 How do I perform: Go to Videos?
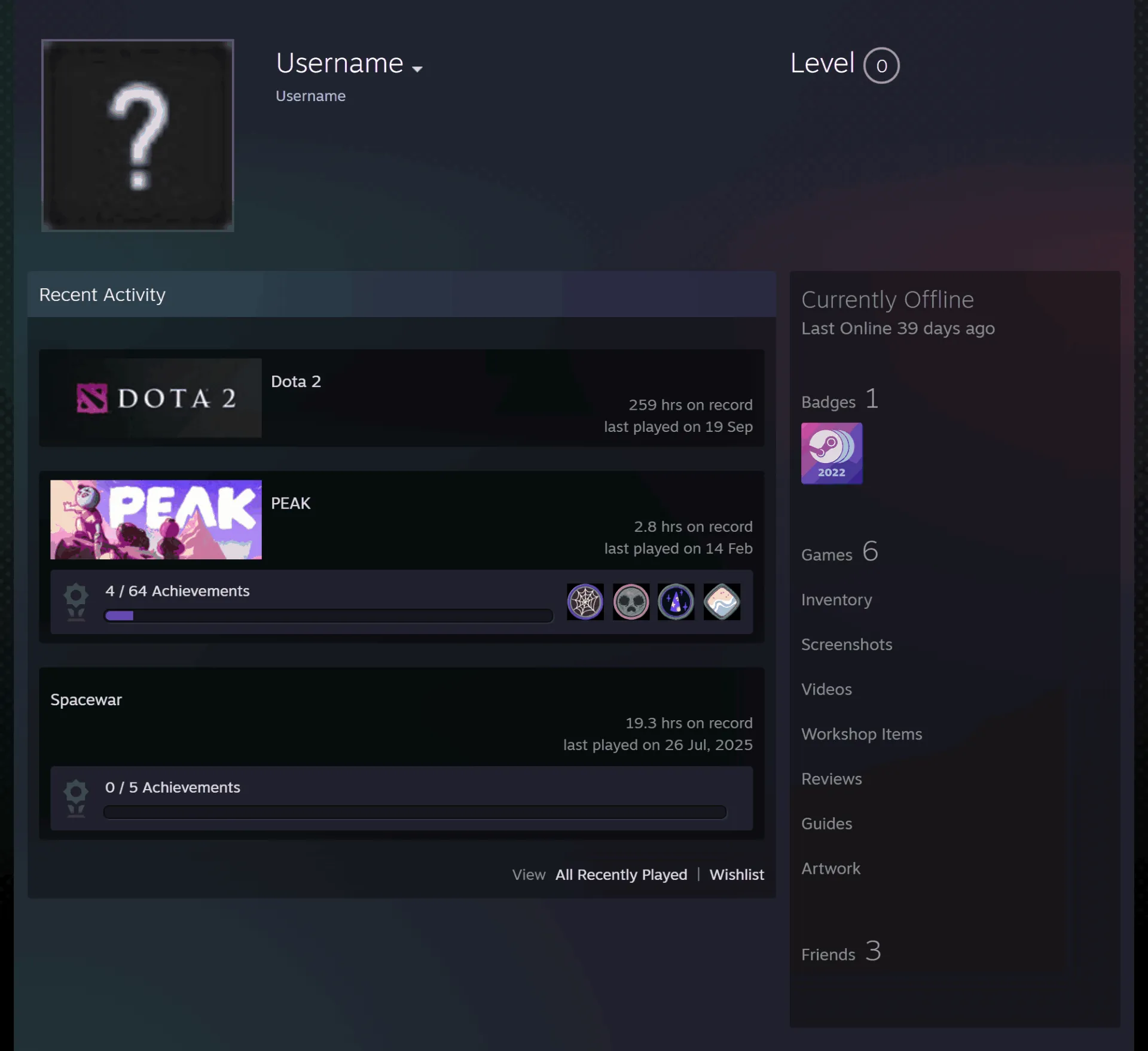826,689
